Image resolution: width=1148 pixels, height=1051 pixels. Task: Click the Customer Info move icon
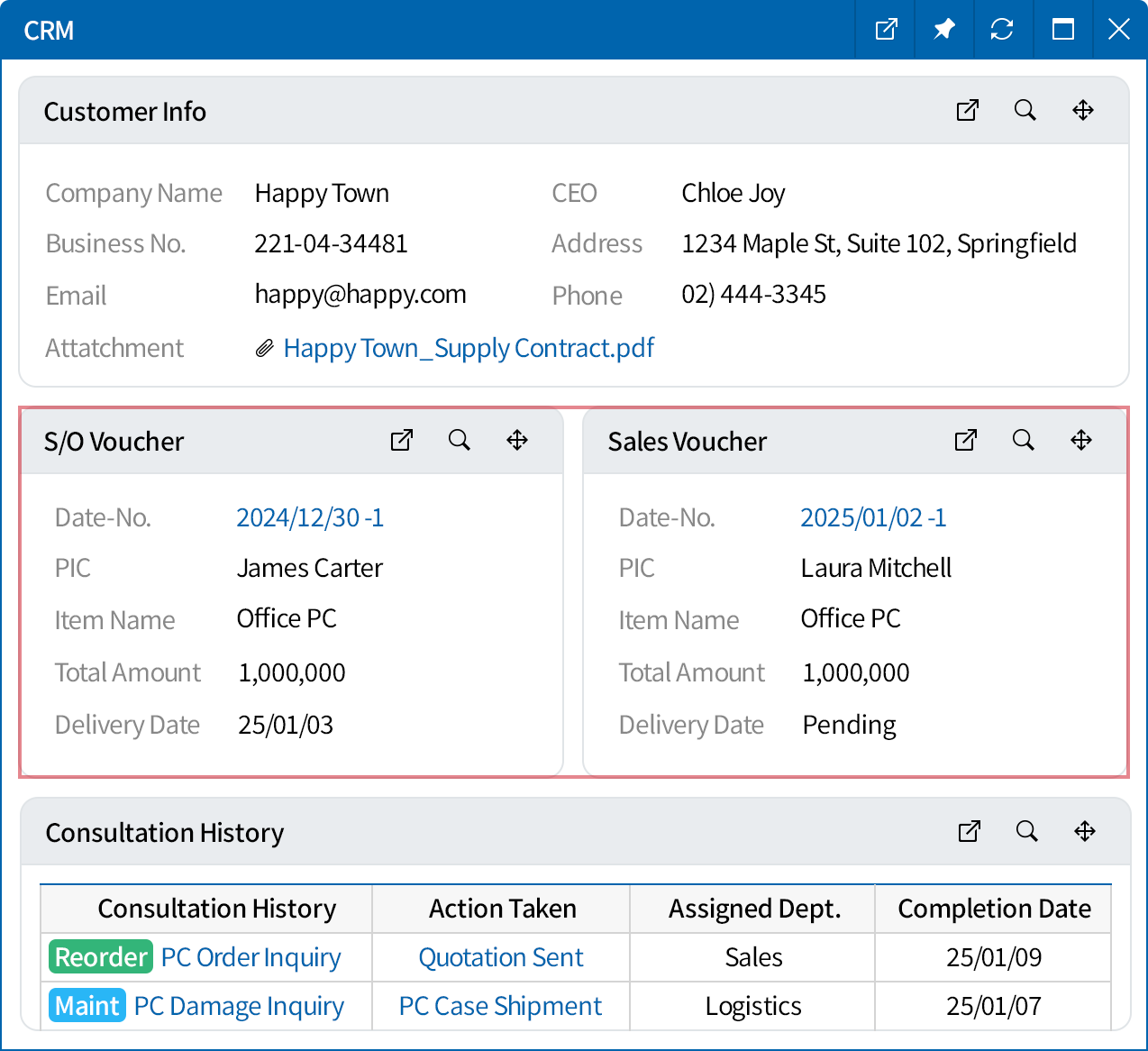(x=1082, y=111)
